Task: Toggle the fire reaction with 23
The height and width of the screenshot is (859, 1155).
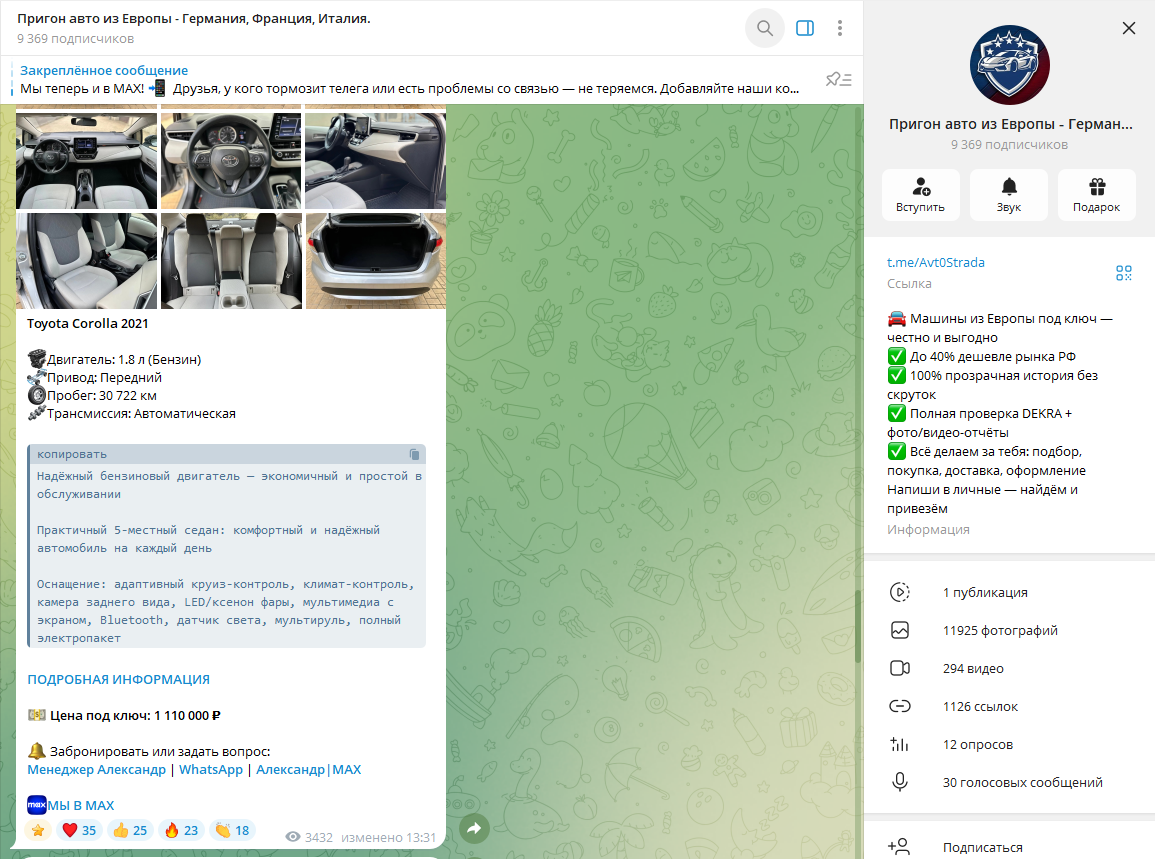Action: [180, 830]
